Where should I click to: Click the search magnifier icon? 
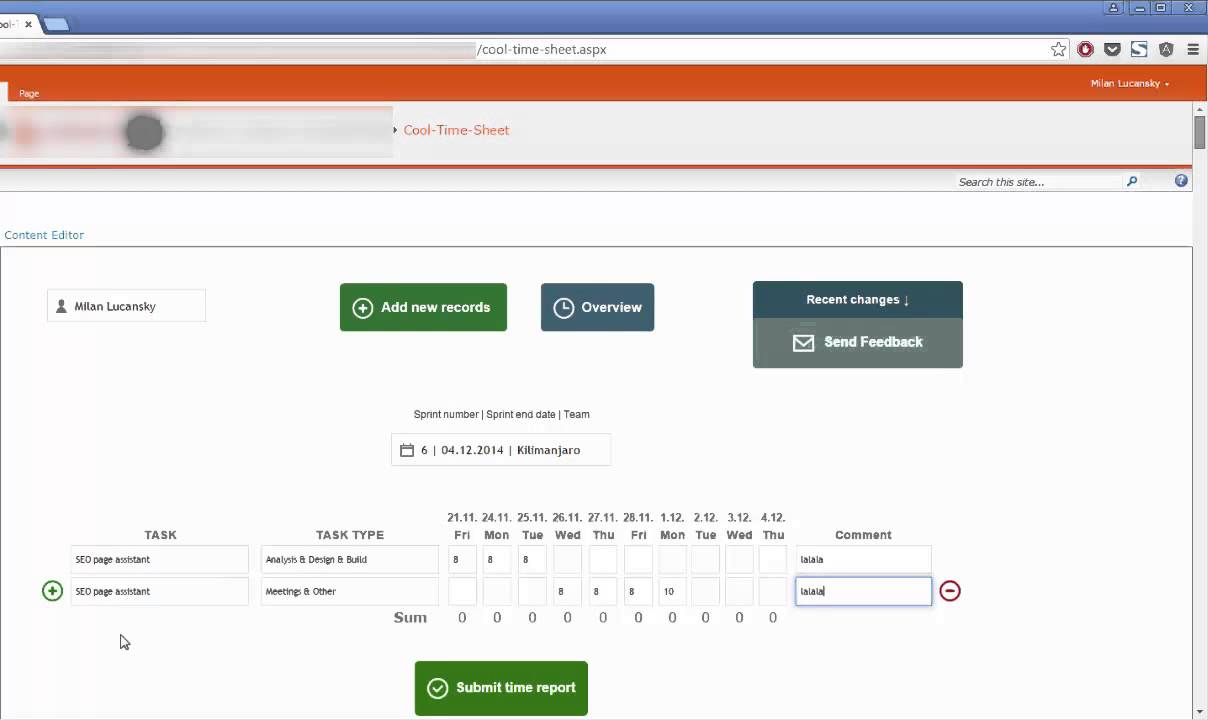click(1132, 182)
